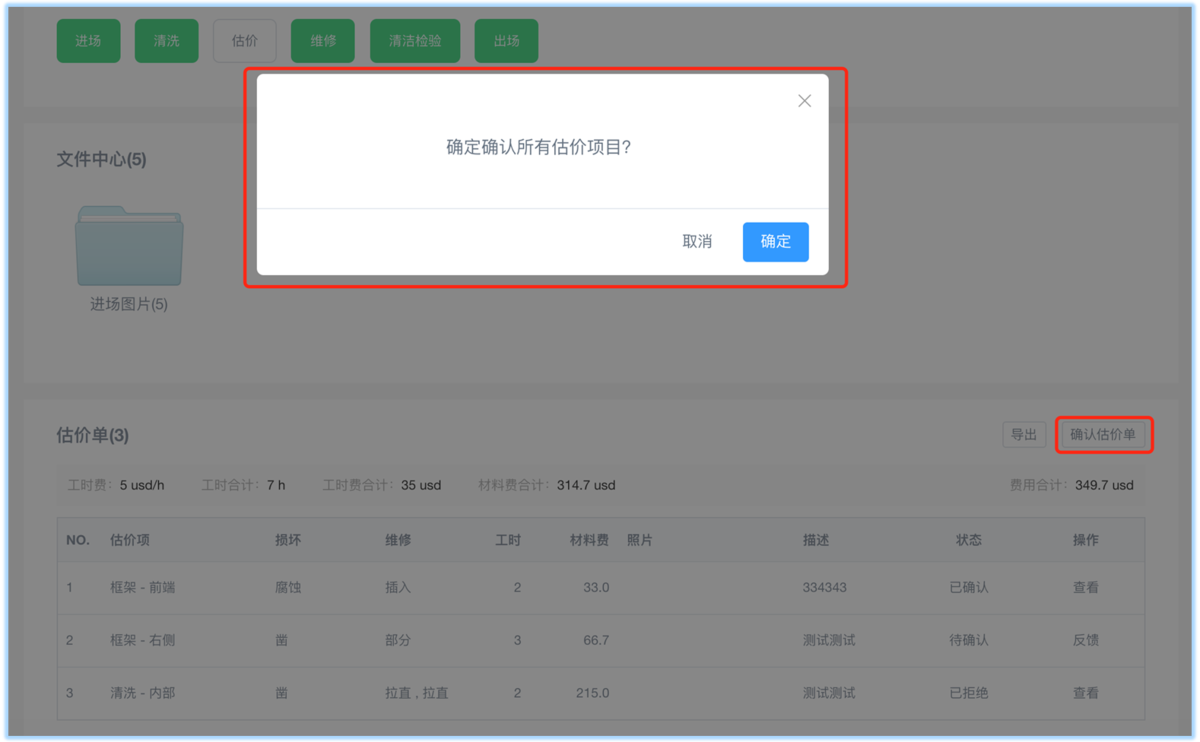This screenshot has width=1200, height=742.
Task: Click the 清洗 - 内部 cell
Action: coord(142,693)
